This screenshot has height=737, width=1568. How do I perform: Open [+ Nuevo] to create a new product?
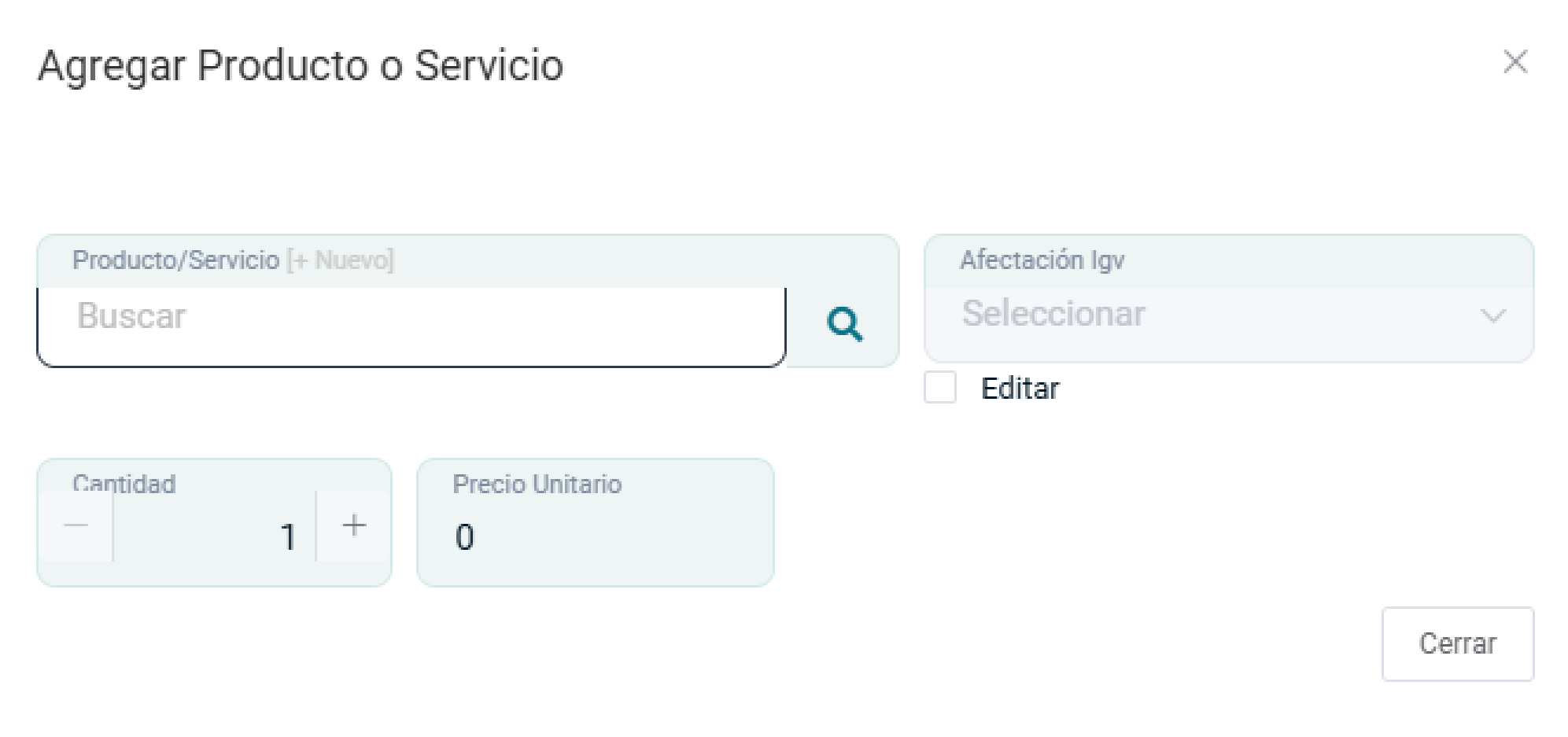340,260
